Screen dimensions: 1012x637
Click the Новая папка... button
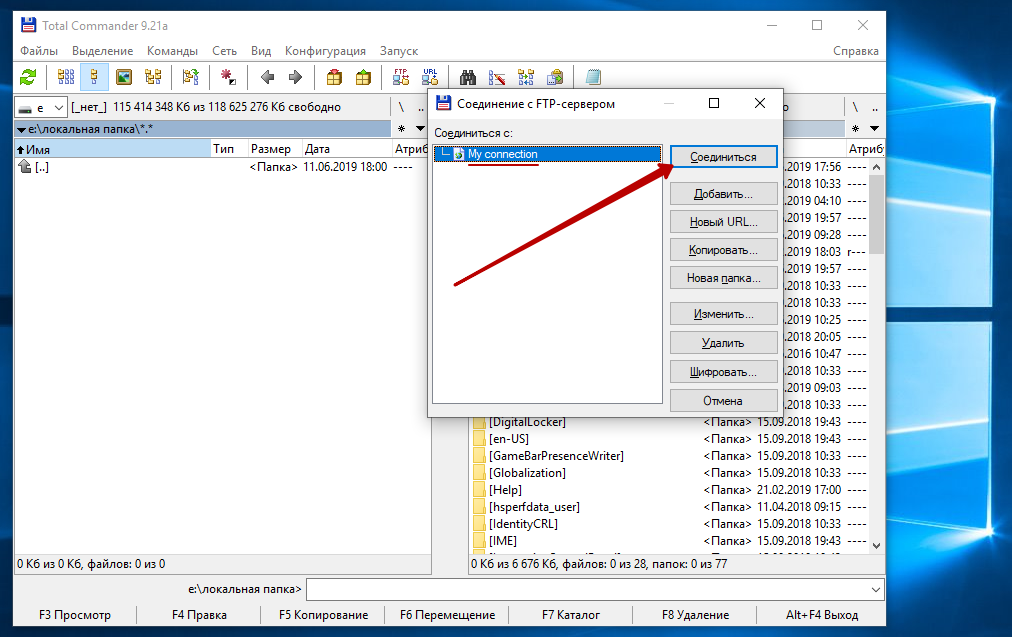pos(724,278)
